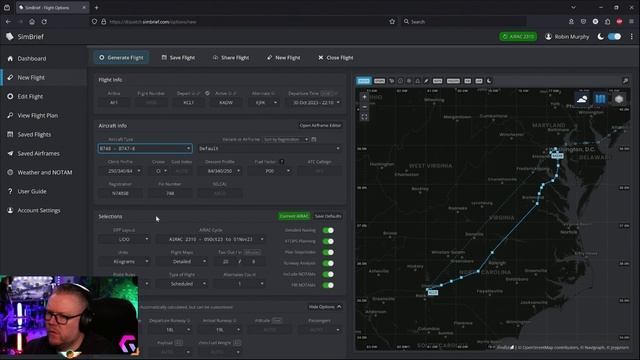
Task: Toggle the dark mode switch in header
Action: [614, 37]
